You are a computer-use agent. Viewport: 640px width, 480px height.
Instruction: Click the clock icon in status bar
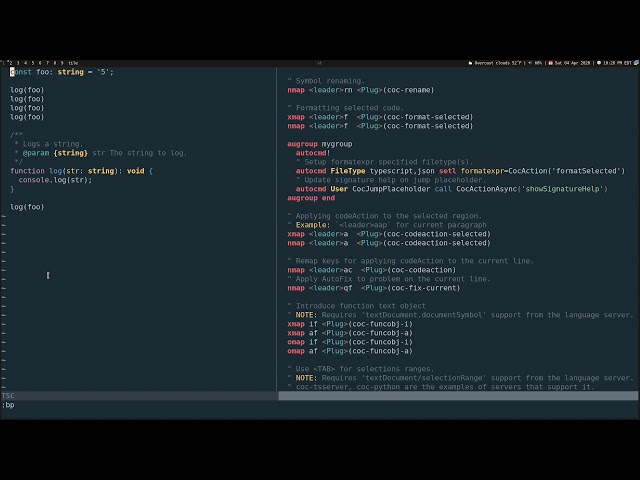[x=599, y=63]
